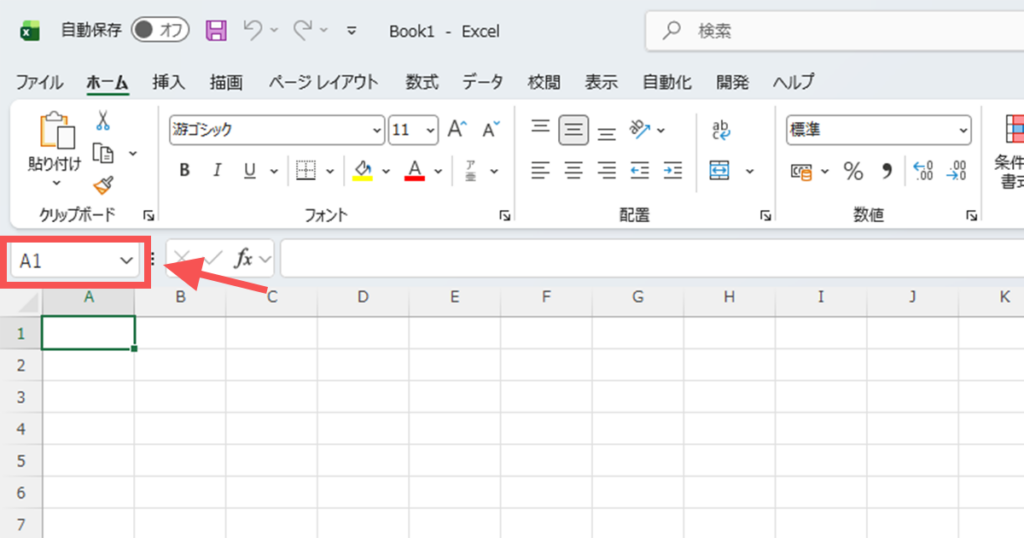1024x538 pixels.
Task: Click the Undo arrow icon
Action: pos(252,30)
